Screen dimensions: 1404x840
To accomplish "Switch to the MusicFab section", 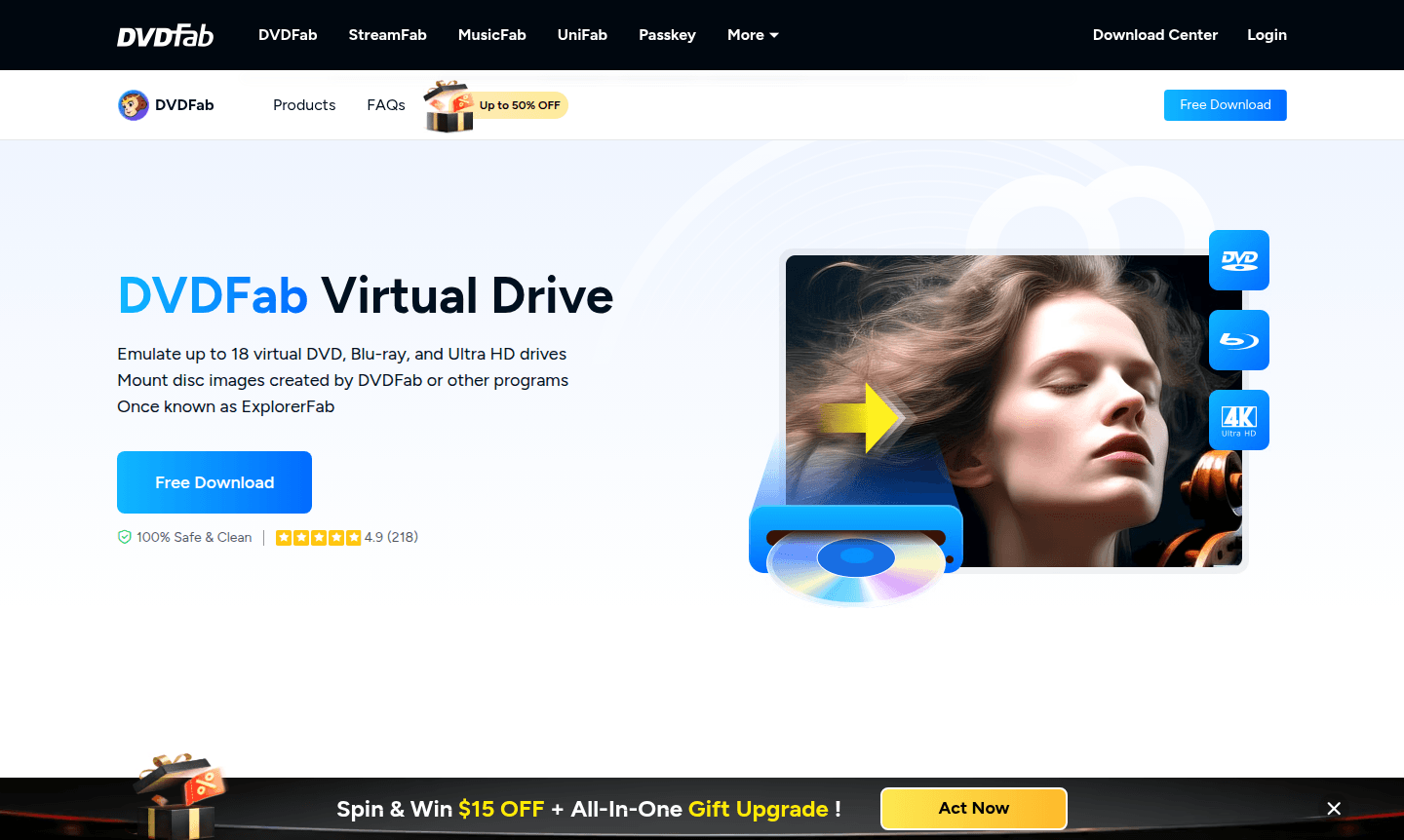I will (x=491, y=35).
